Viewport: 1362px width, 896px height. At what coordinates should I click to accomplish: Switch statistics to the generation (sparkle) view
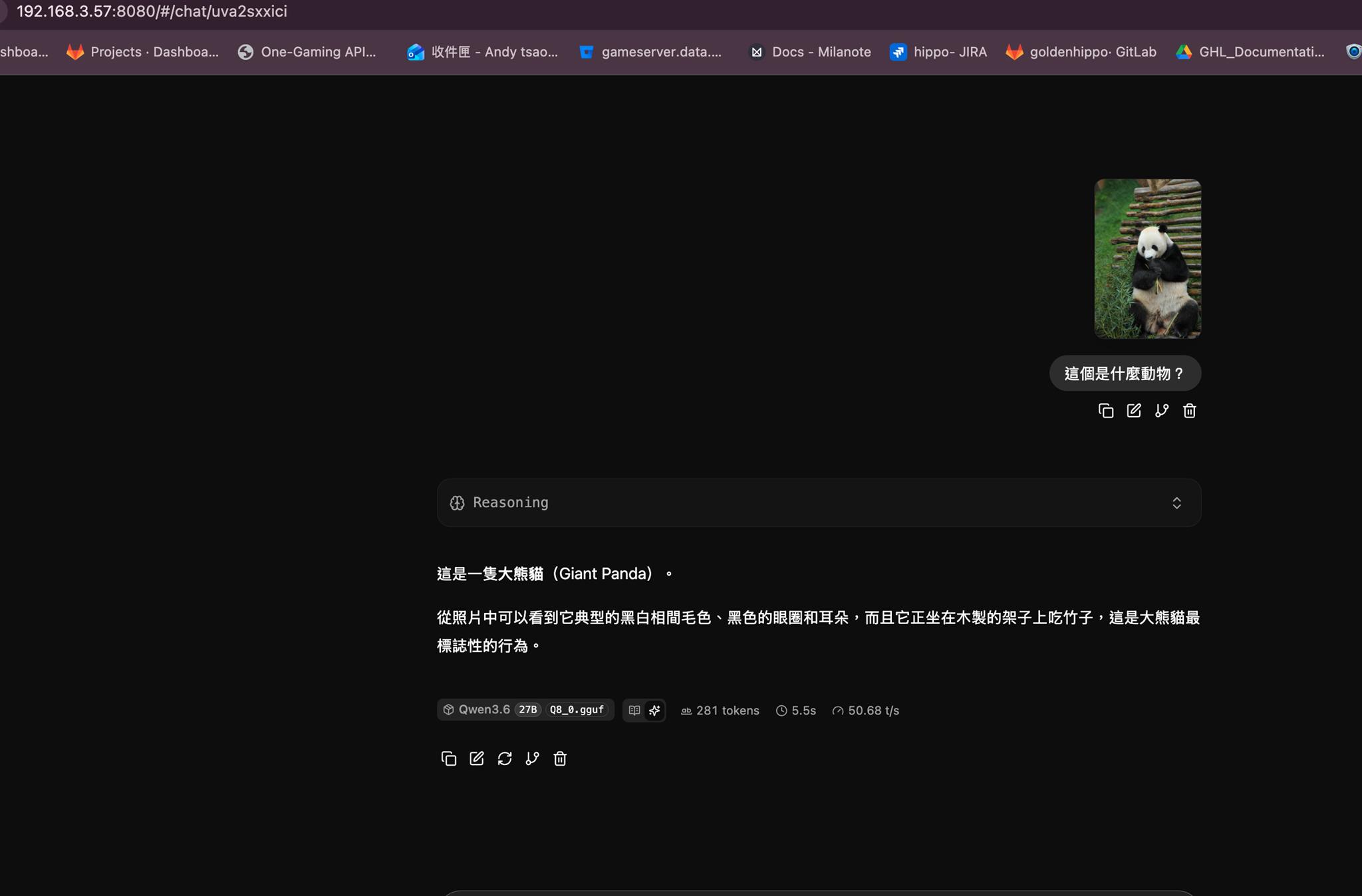(x=654, y=711)
